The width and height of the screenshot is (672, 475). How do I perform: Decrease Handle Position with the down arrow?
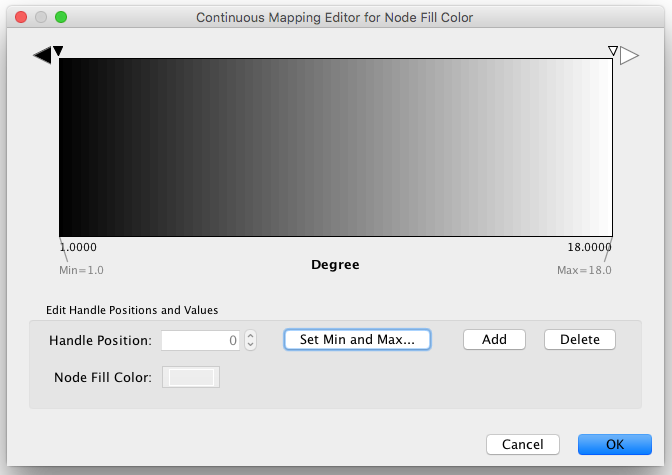[x=251, y=345]
